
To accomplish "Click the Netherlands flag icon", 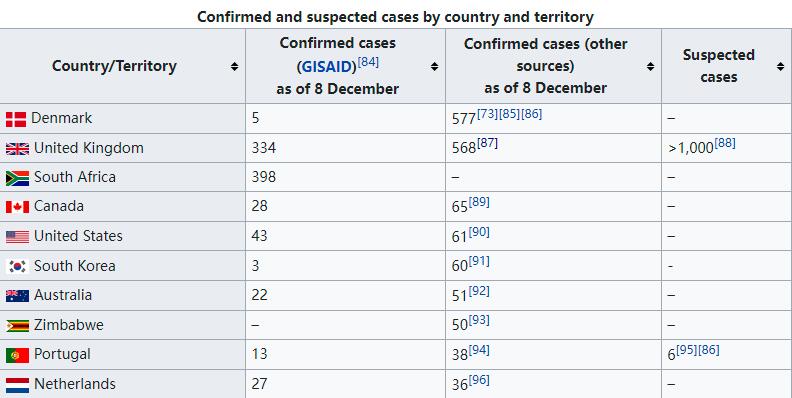I will [x=17, y=385].
